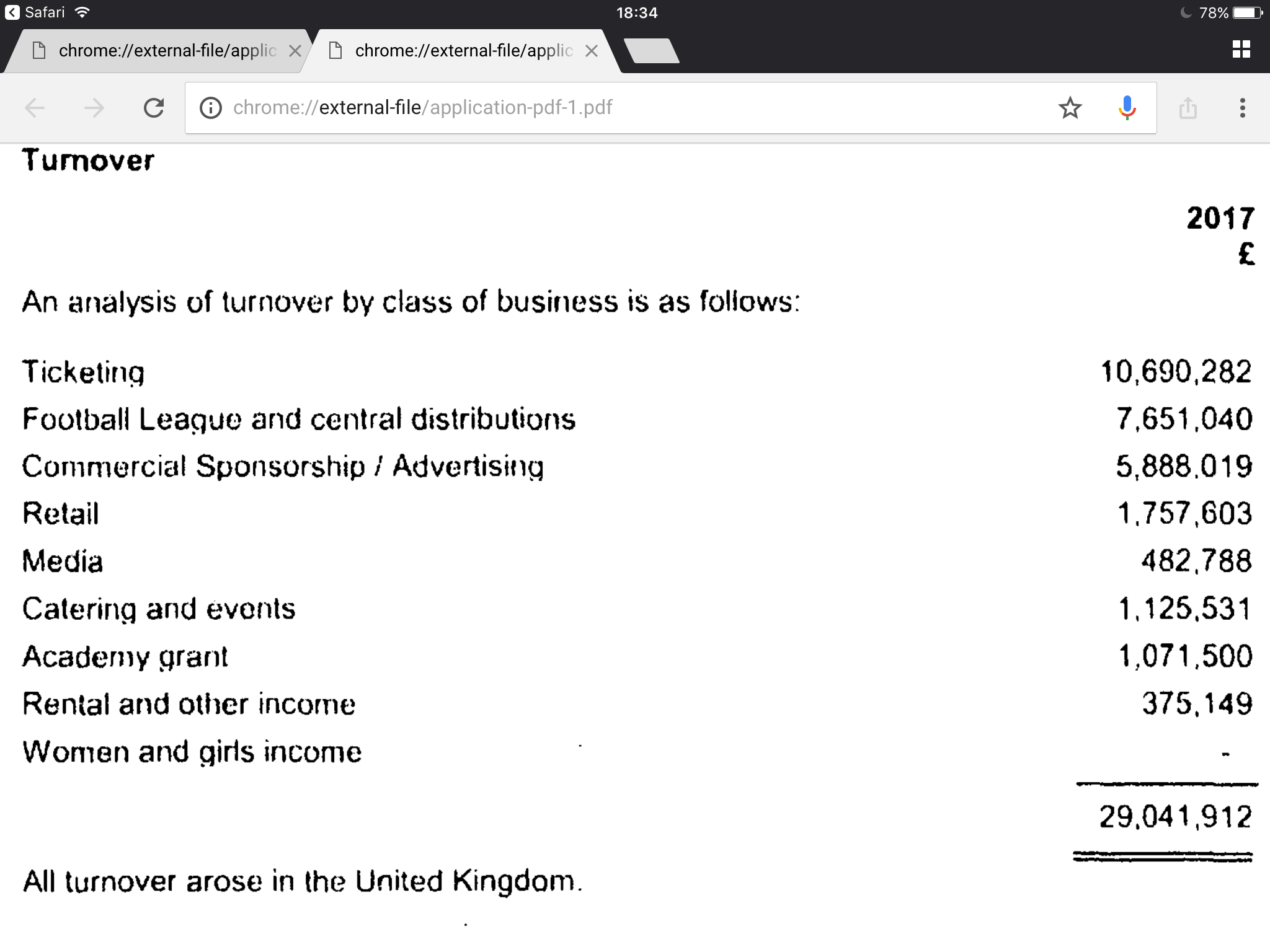Close the active second tab
This screenshot has height=952, width=1270.
point(592,51)
